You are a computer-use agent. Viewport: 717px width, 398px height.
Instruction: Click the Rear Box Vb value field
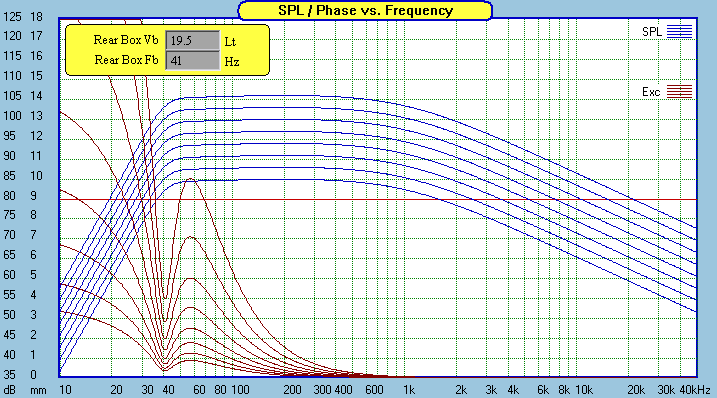pyautogui.click(x=193, y=41)
